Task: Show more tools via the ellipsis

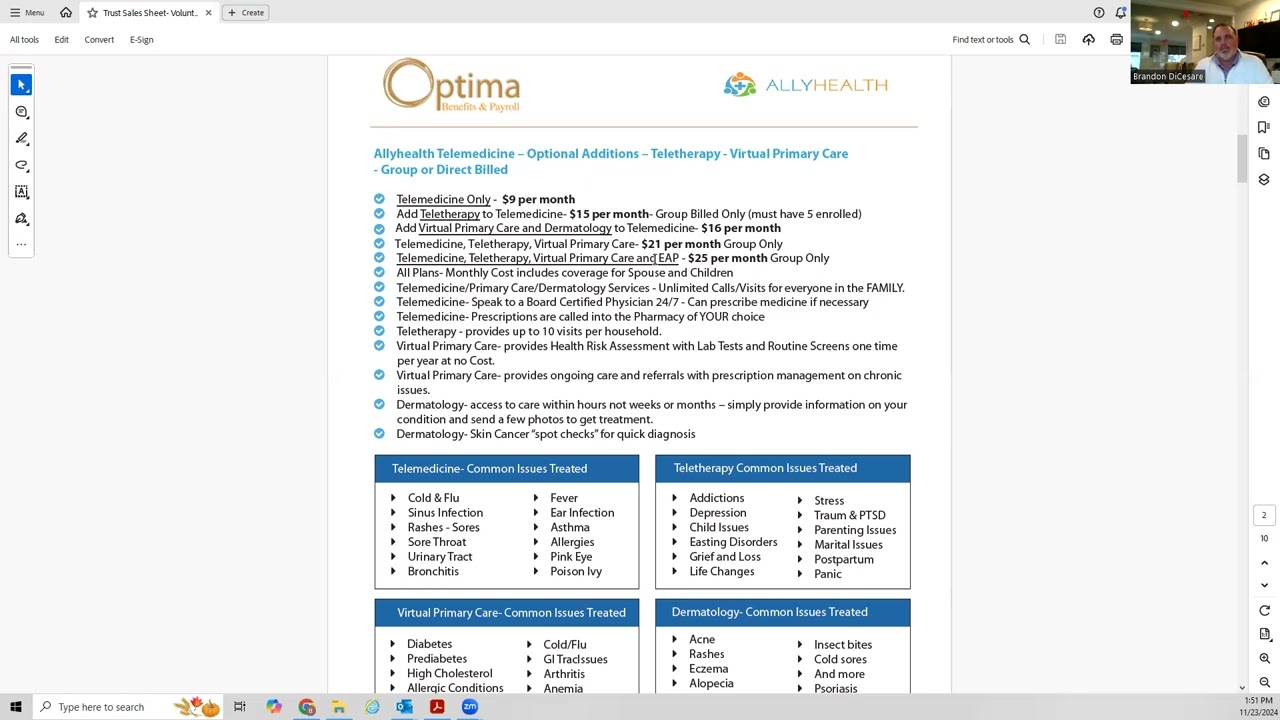Action: click(22, 244)
